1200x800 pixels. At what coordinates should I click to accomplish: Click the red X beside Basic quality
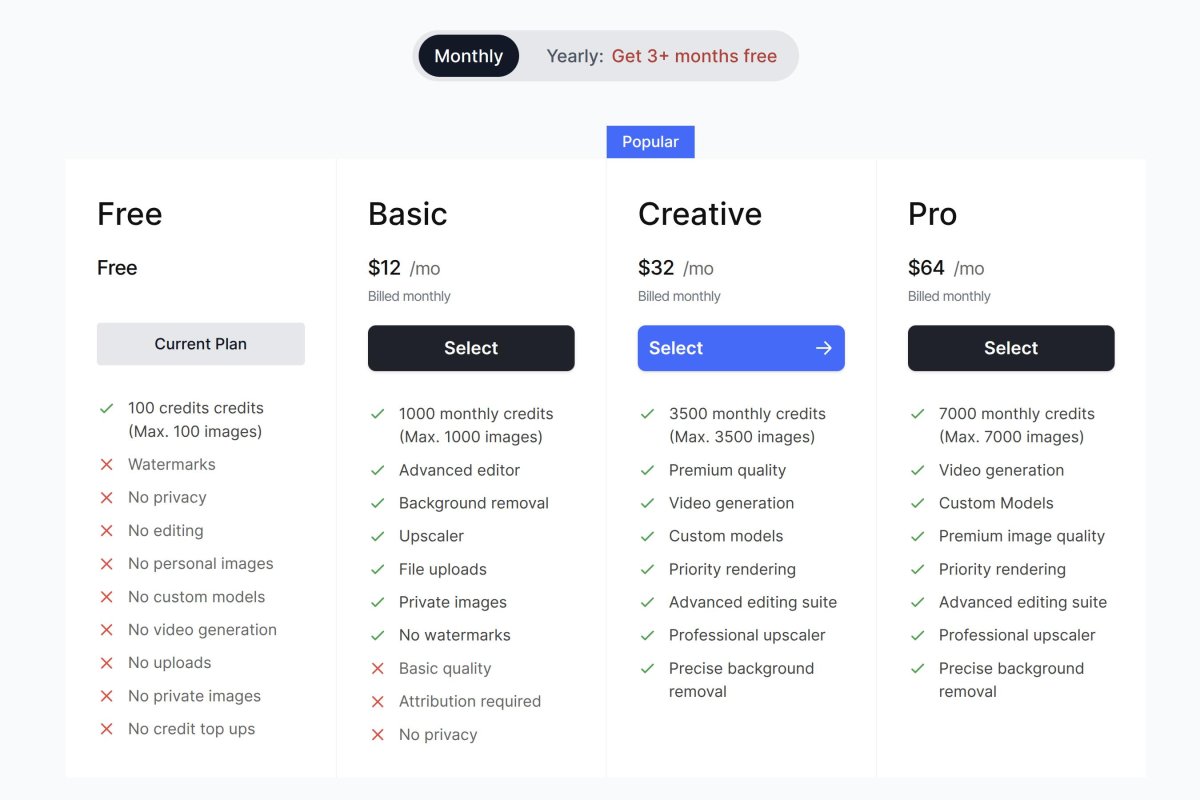[378, 669]
